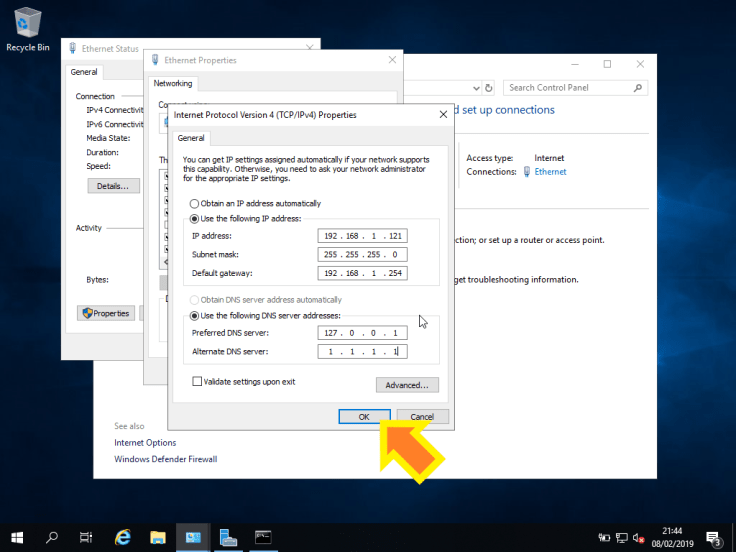Viewport: 736px width, 552px height.
Task: Switch to Networking tab in Ethernet Properties
Action: click(x=173, y=84)
